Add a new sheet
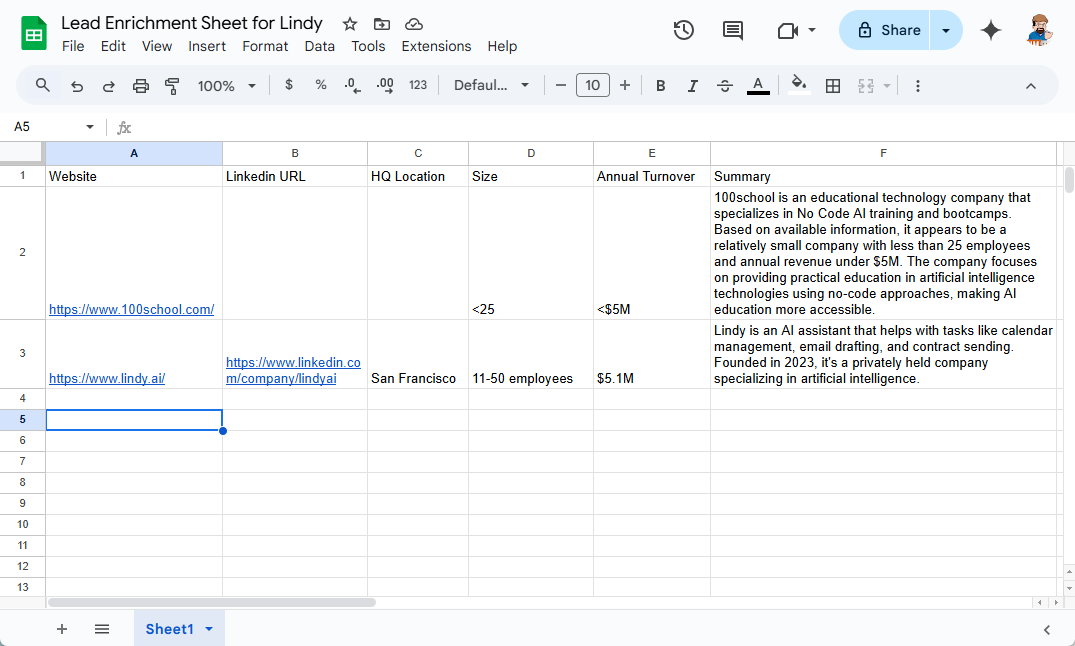1075x646 pixels. tap(62, 629)
